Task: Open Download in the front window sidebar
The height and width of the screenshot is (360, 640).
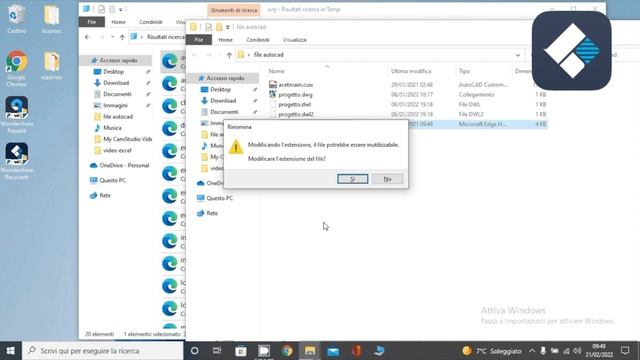Action: [223, 100]
